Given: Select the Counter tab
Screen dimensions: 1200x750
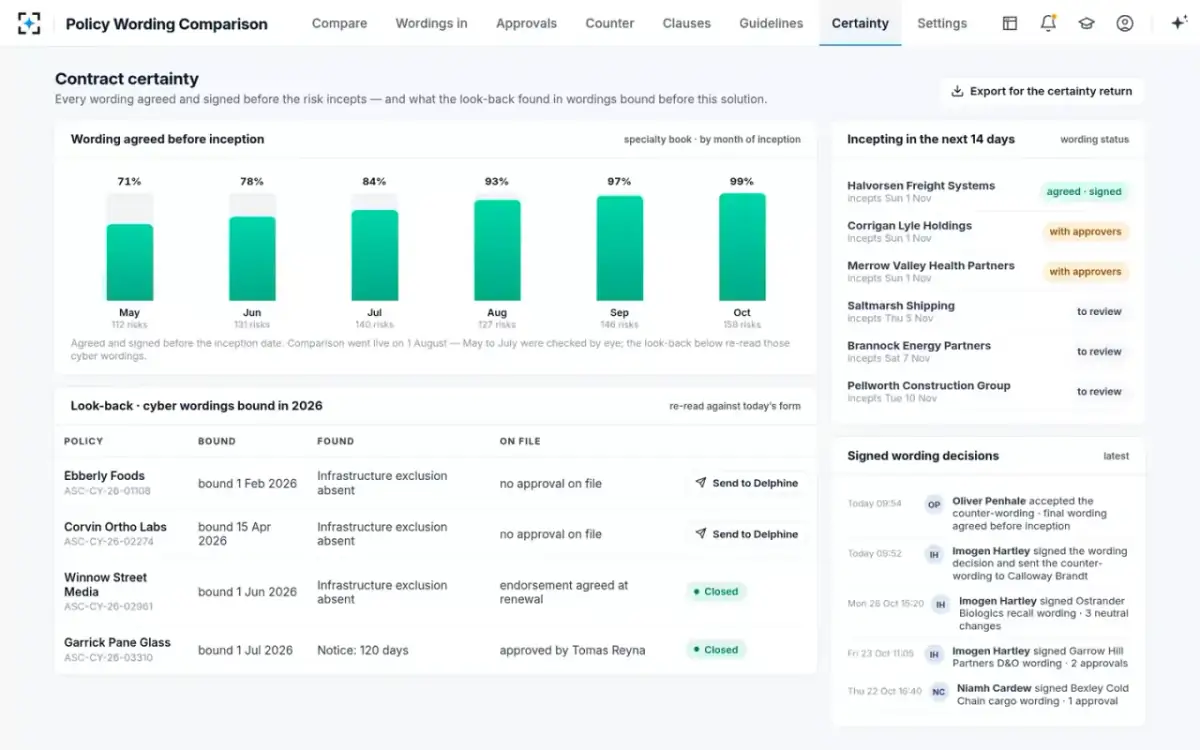Looking at the screenshot, I should coord(610,23).
